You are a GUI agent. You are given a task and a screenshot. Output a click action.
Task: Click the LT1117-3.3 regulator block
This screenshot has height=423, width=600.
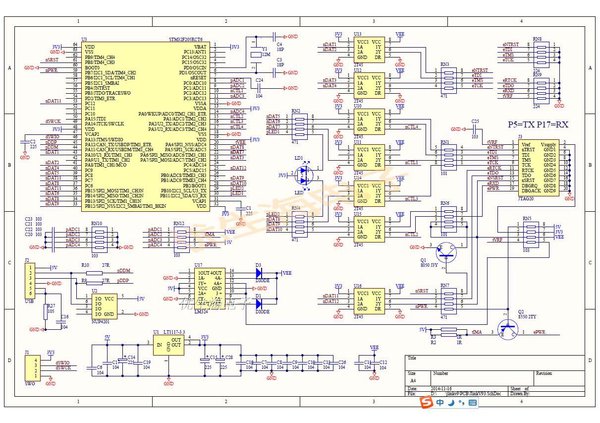pos(169,346)
